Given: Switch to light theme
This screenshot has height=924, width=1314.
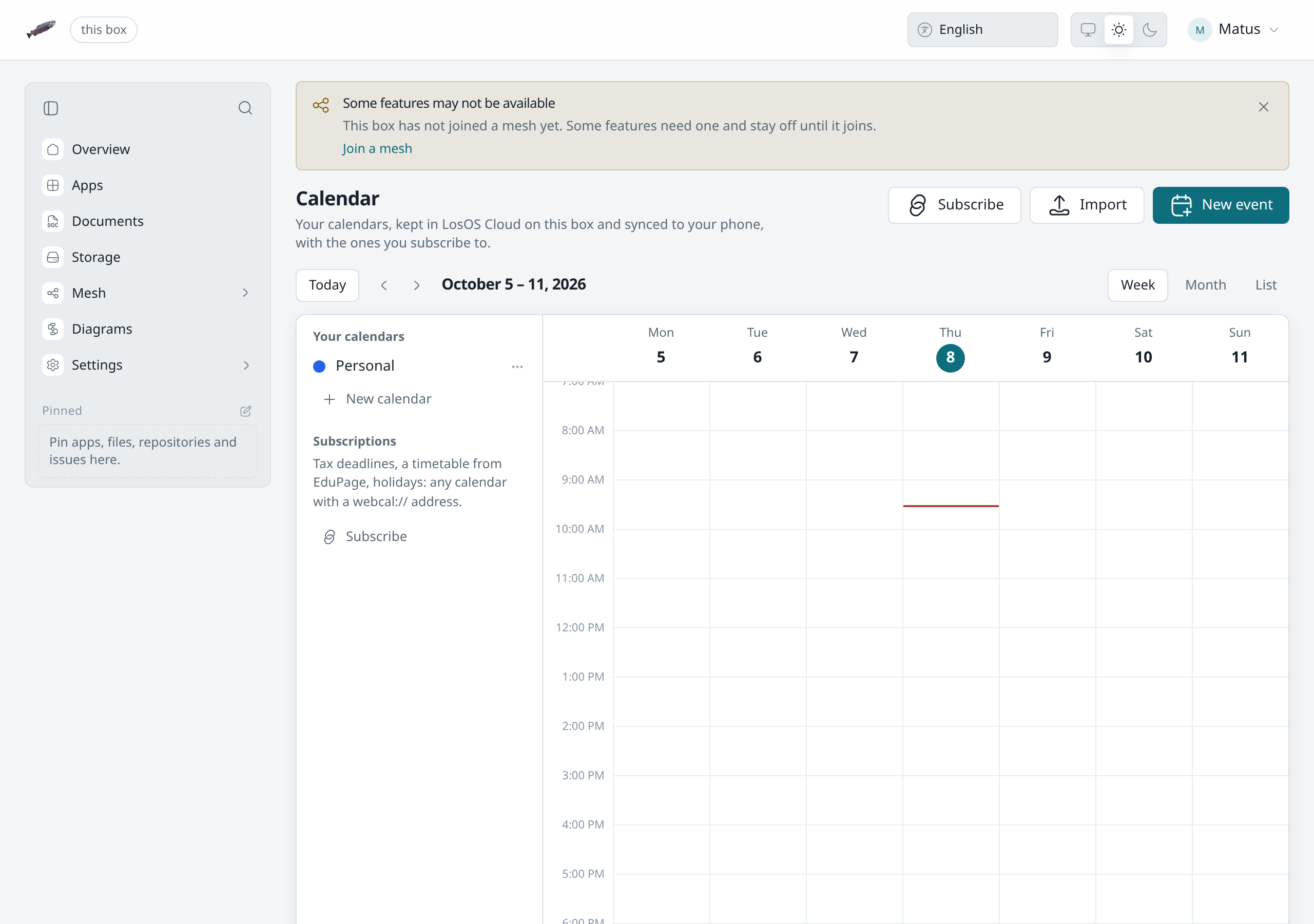Looking at the screenshot, I should [1118, 30].
